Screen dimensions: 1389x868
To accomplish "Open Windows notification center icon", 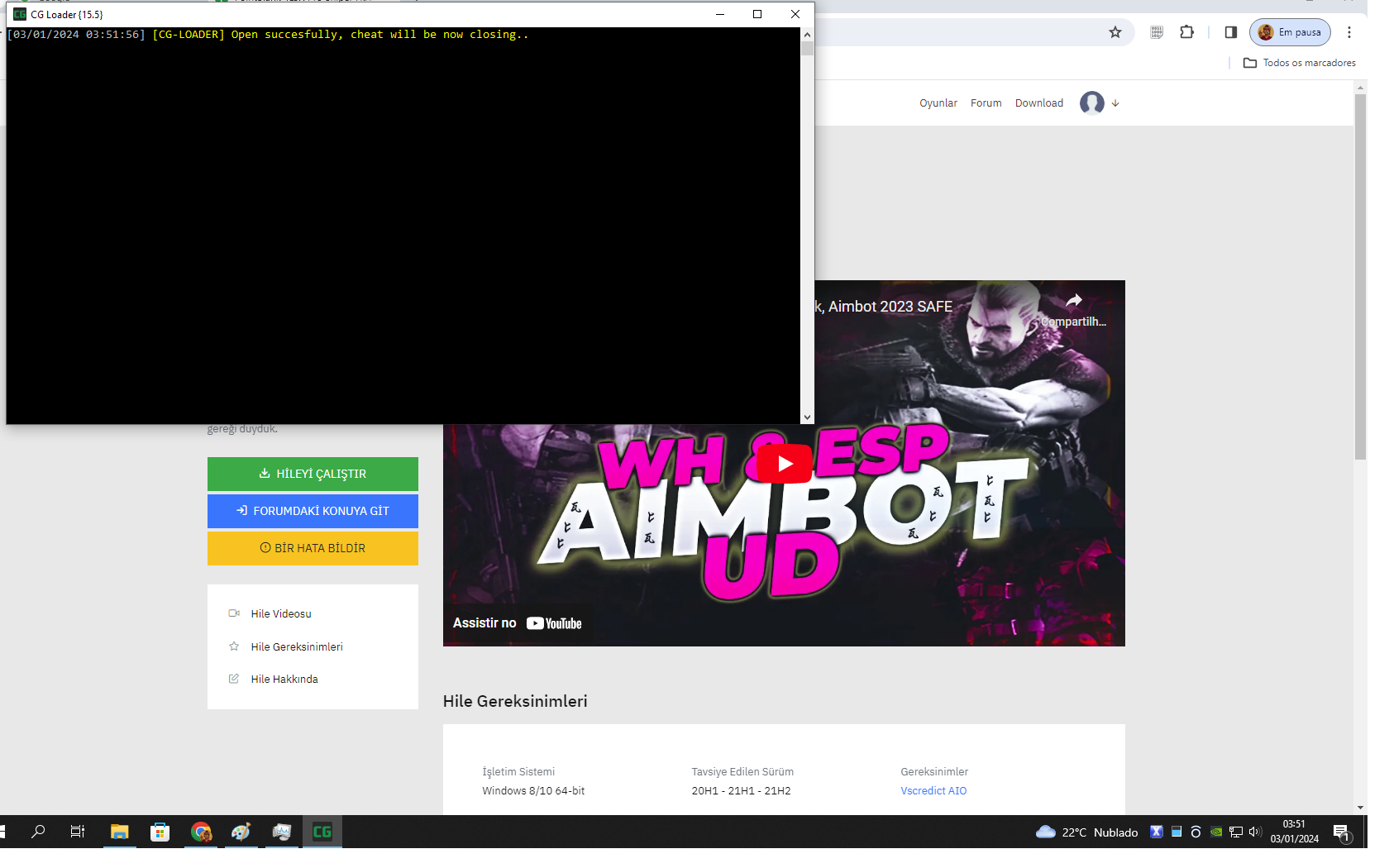I will click(1341, 832).
